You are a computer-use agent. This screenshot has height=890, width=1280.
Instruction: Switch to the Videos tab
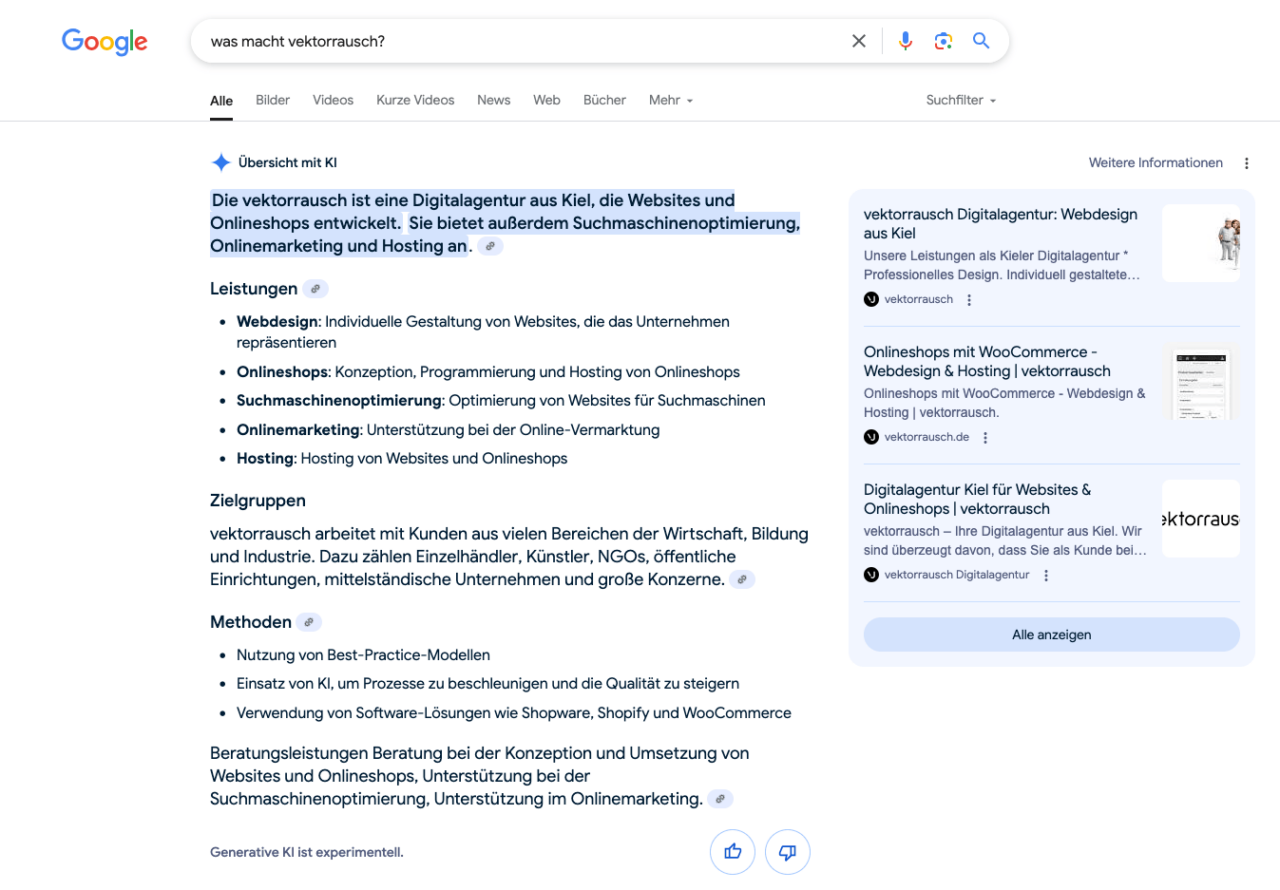tap(333, 100)
